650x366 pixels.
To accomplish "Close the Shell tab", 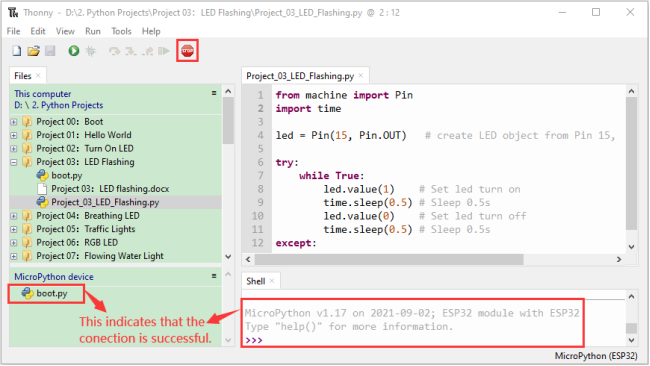I will [x=272, y=281].
